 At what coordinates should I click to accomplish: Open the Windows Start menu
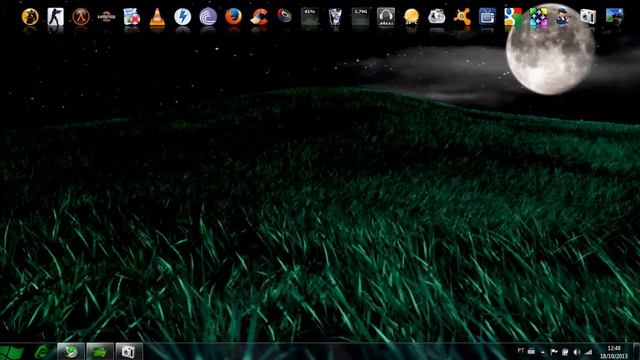[11, 352]
